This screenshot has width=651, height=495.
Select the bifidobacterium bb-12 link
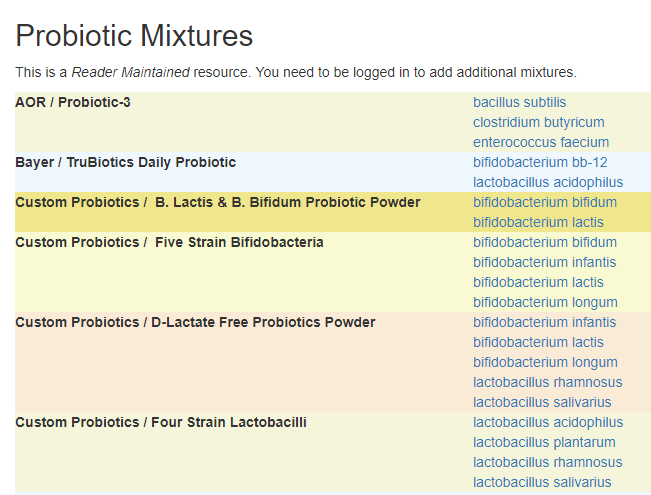540,162
